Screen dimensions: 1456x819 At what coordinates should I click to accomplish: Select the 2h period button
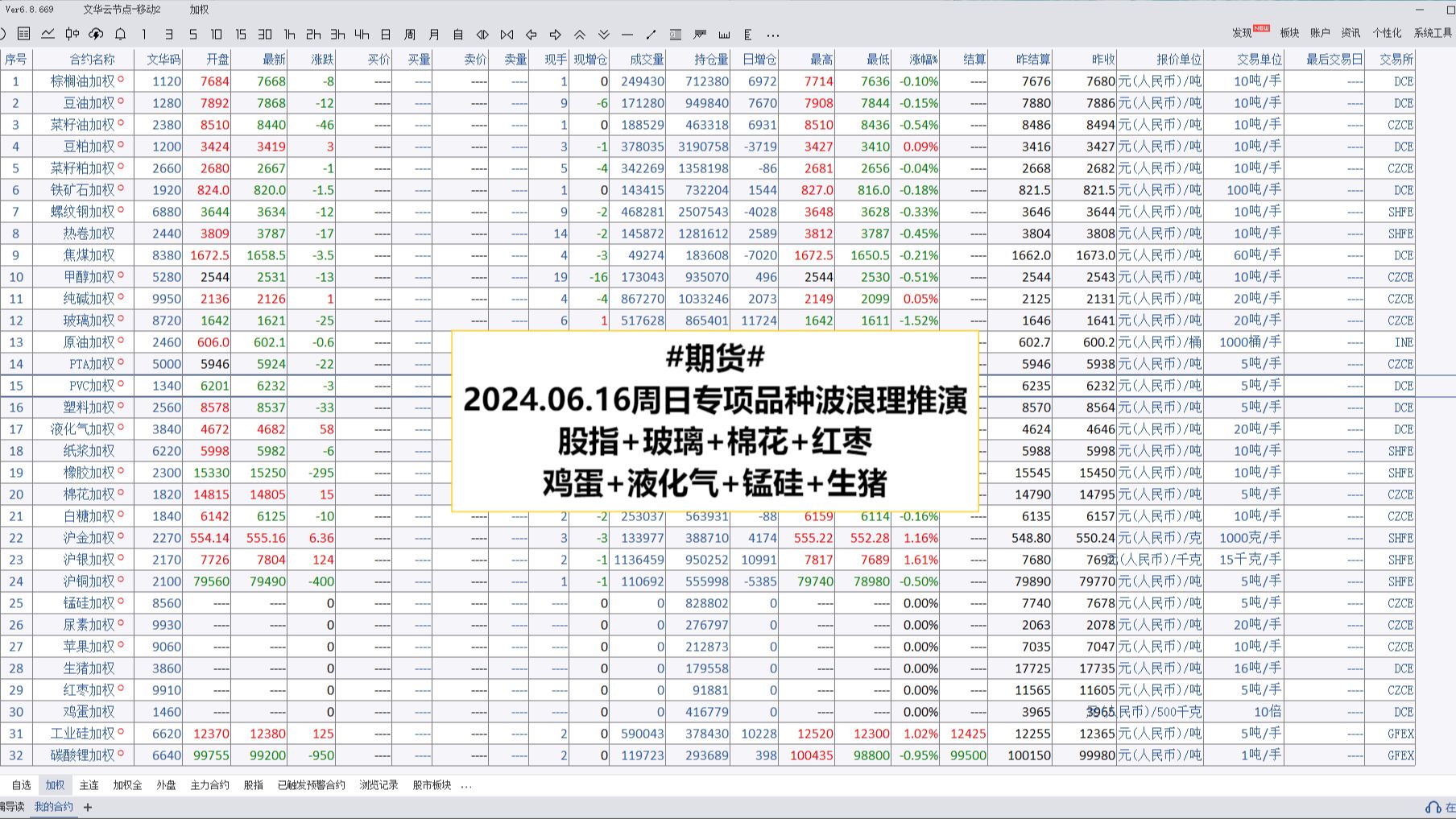(x=313, y=34)
